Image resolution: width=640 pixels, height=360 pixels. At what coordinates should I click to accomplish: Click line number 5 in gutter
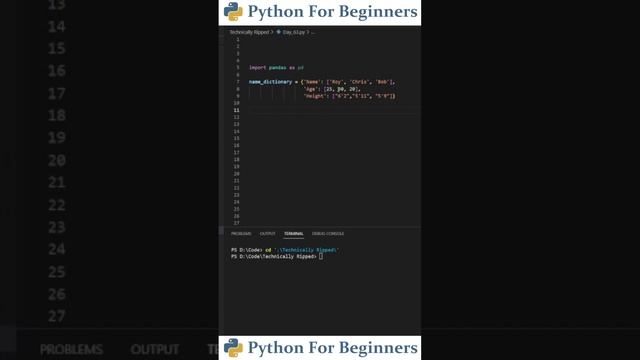tap(238, 68)
